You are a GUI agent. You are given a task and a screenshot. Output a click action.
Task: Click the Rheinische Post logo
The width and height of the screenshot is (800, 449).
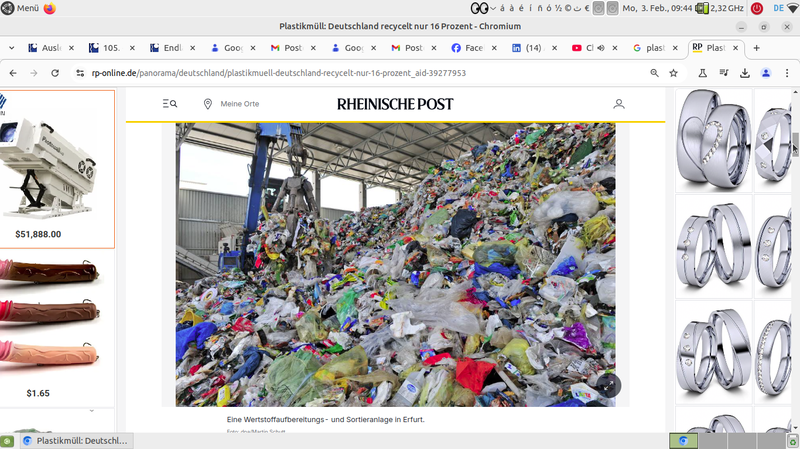395,104
